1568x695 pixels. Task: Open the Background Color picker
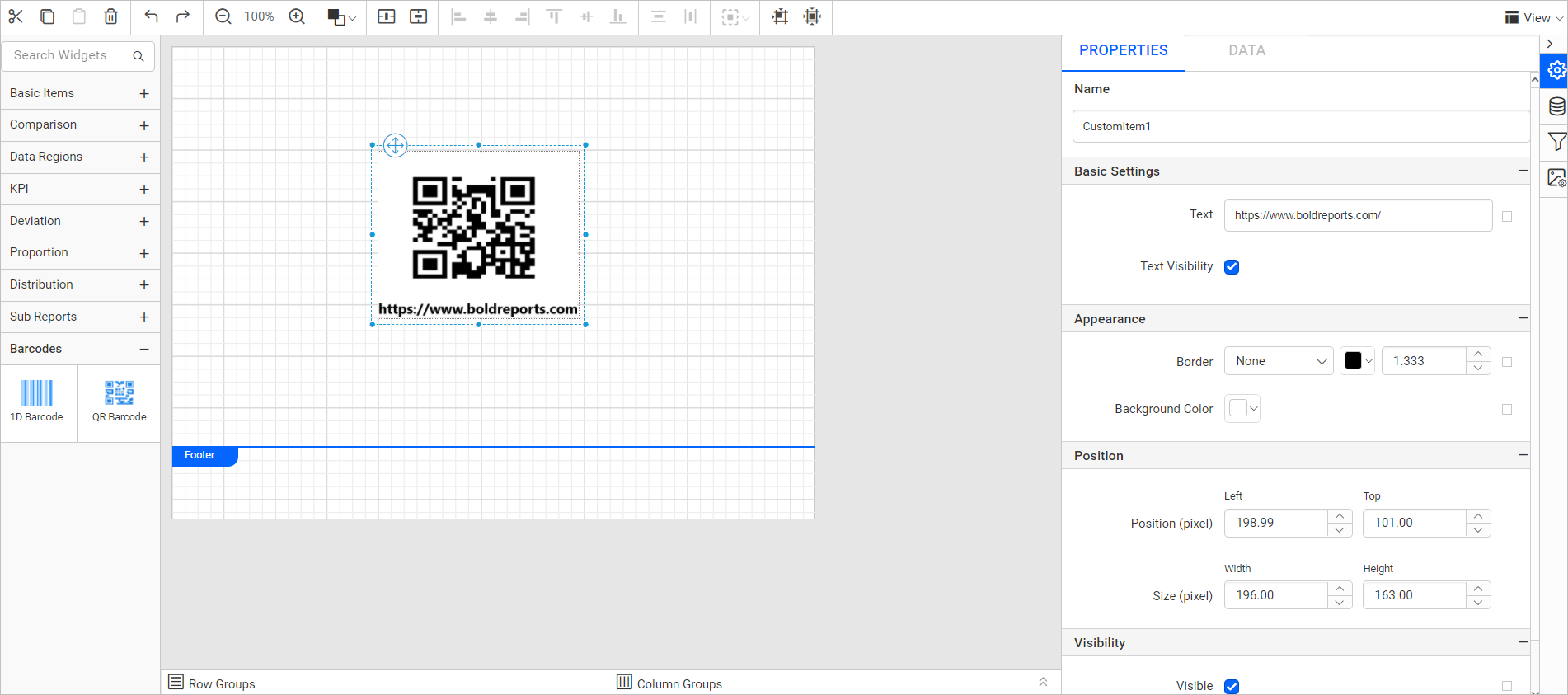tap(1242, 408)
